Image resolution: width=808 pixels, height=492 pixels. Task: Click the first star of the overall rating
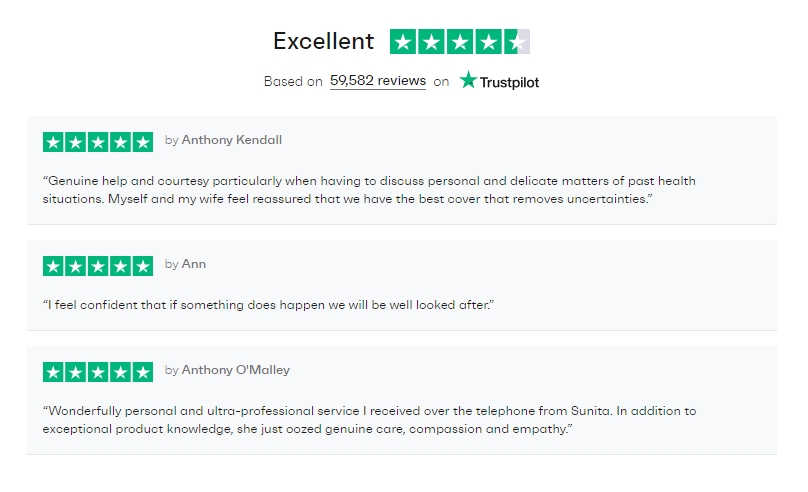click(403, 41)
